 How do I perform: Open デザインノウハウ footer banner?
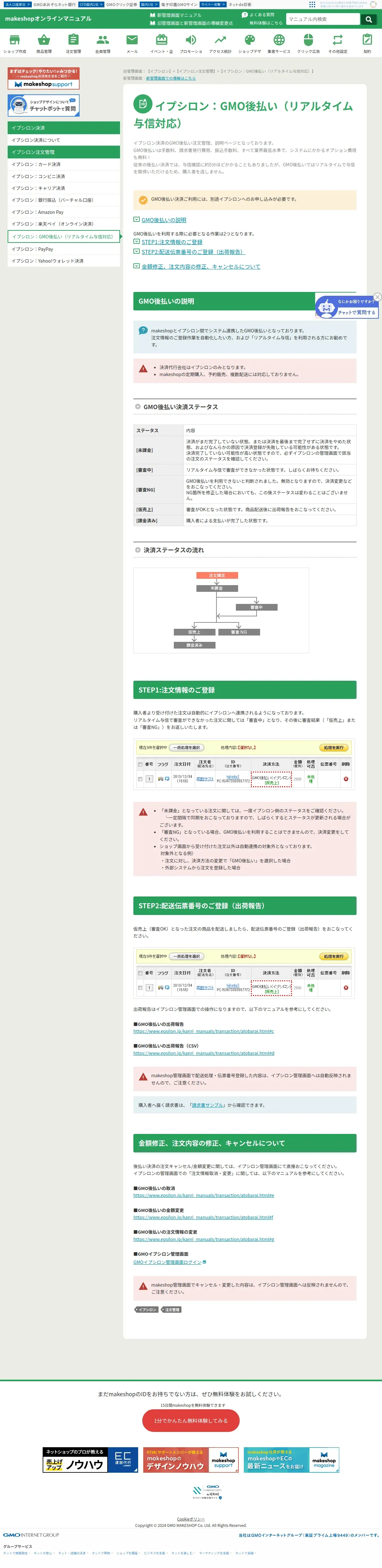[x=191, y=1460]
